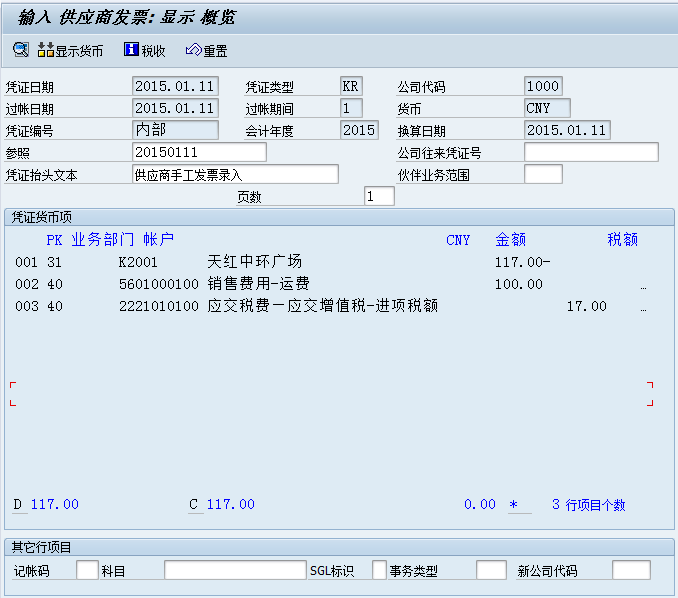
Task: Click the 会计年度 field showing 2015
Action: pos(359,130)
